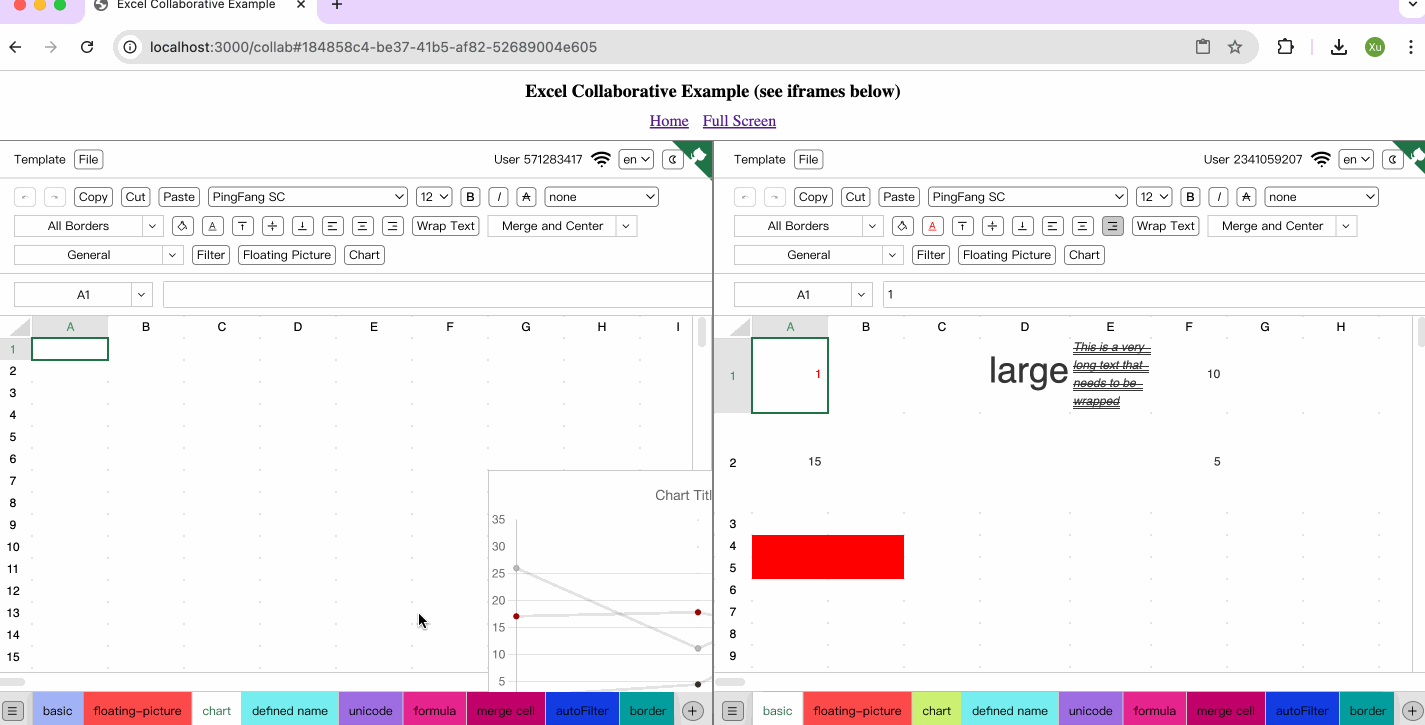Open font size 12 dropdown in left spreadsheet
Image resolution: width=1425 pixels, height=725 pixels.
(434, 197)
